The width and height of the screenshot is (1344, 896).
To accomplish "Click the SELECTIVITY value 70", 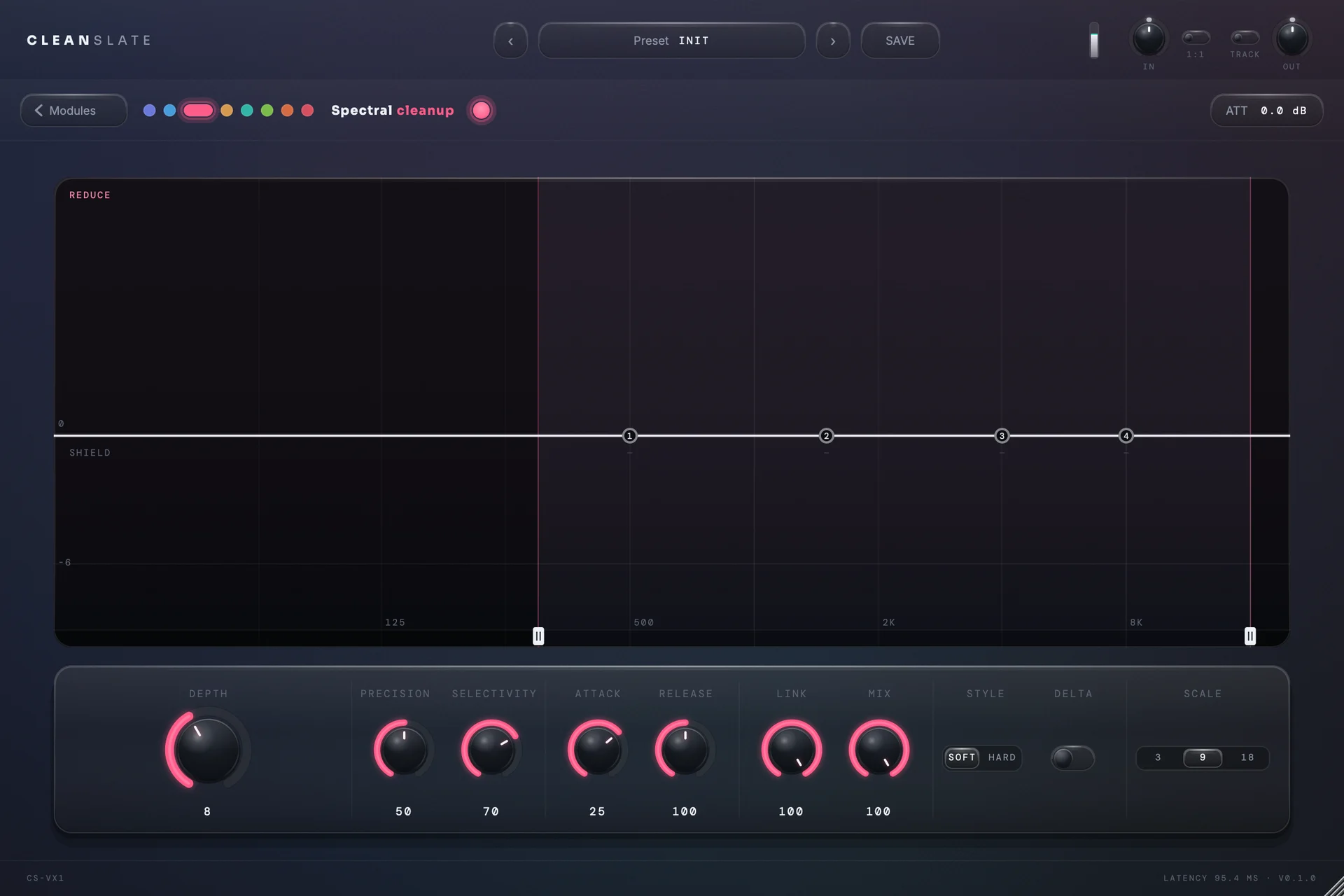I will pyautogui.click(x=491, y=811).
